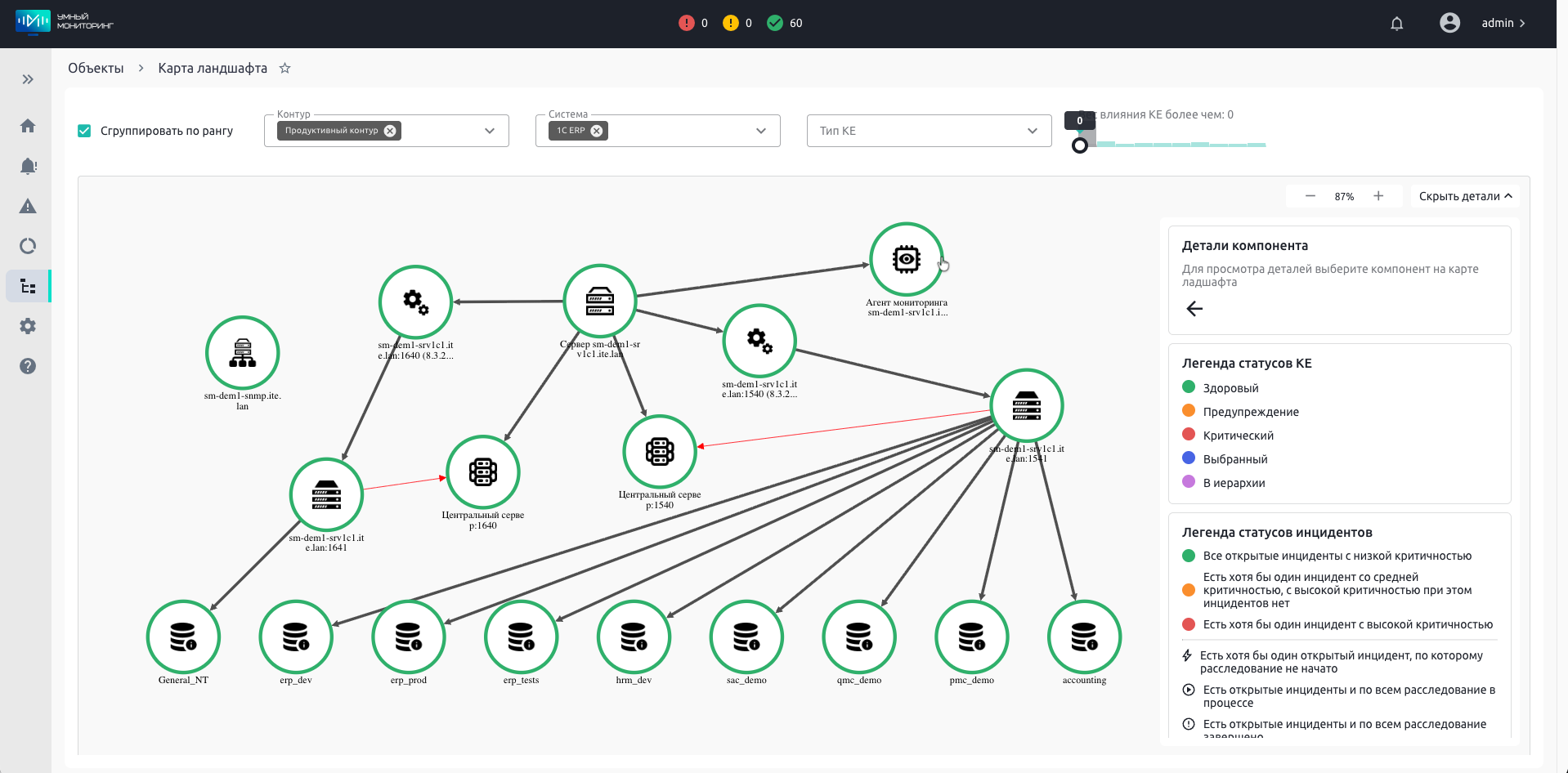Open the notifications bell
This screenshot has height=773, width=1568.
(x=1396, y=24)
